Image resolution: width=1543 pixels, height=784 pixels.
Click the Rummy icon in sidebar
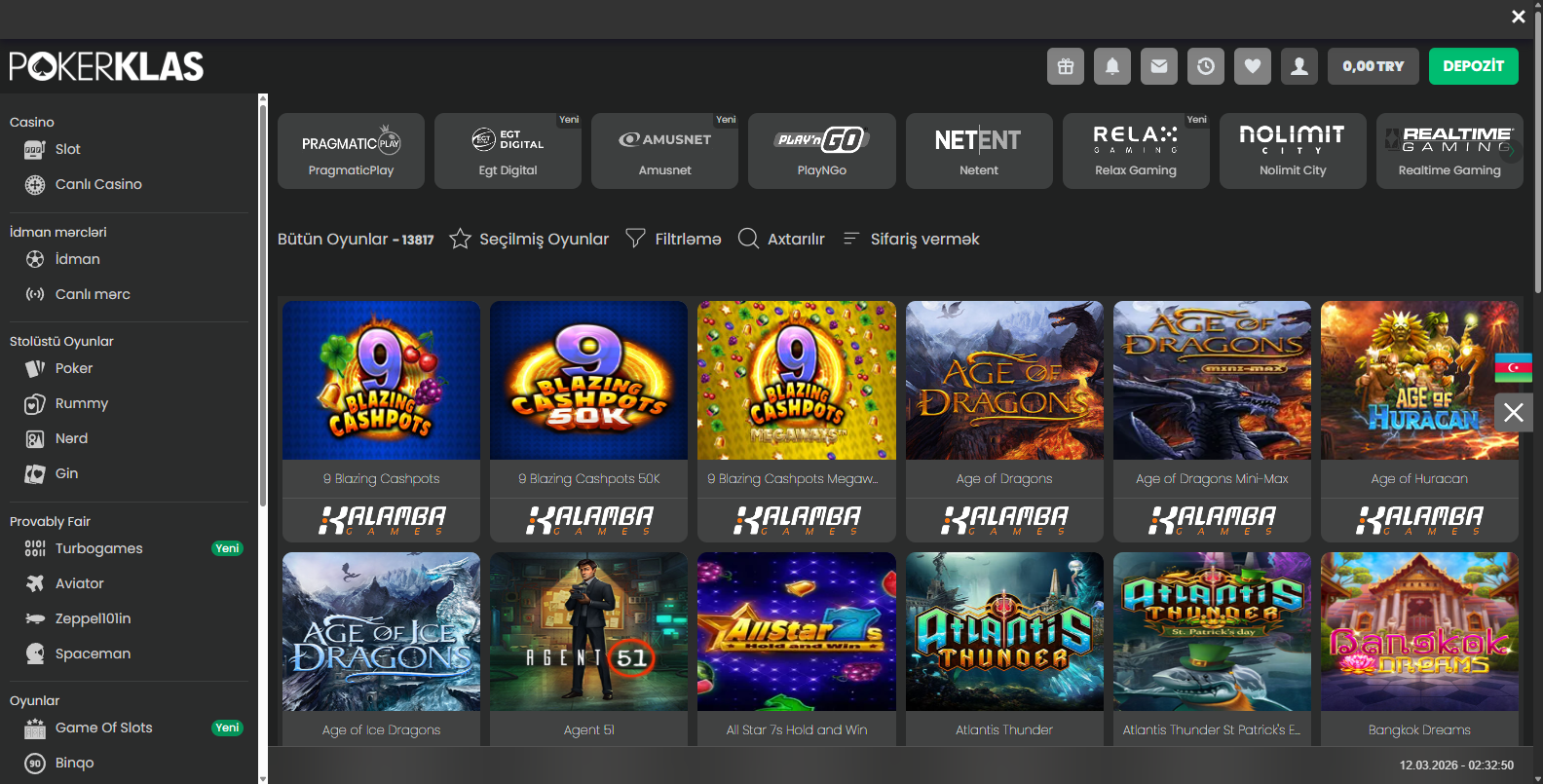35,403
